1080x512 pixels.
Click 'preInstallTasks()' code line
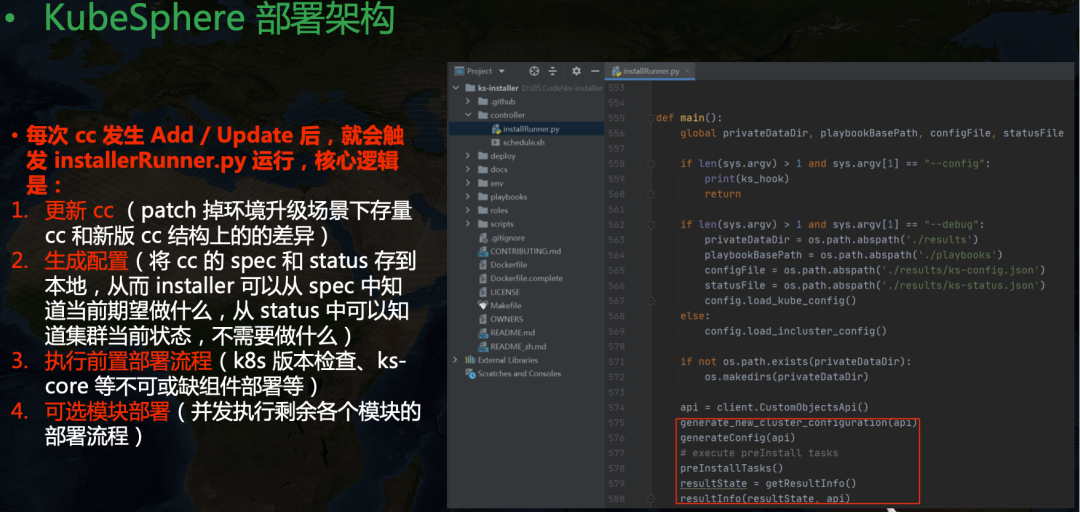731,468
